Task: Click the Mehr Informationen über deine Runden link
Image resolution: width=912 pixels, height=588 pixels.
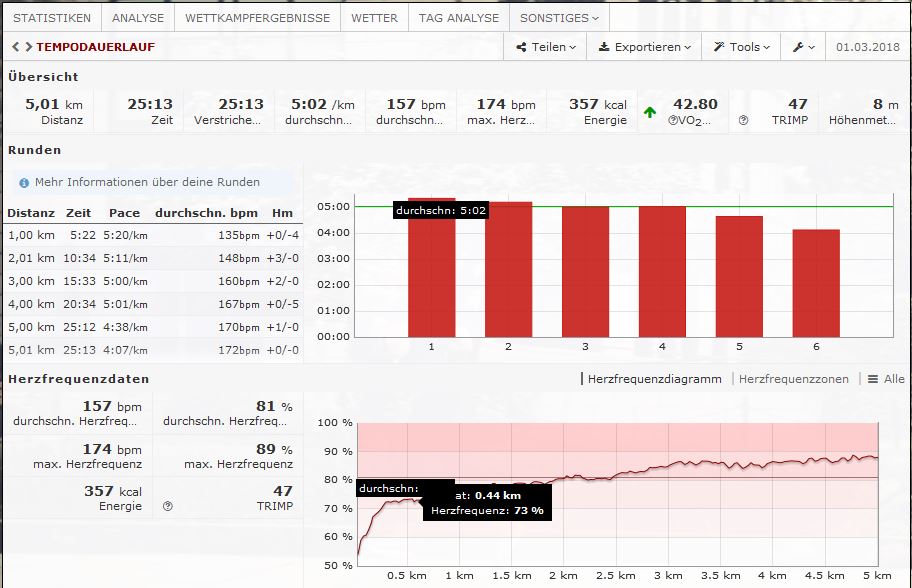Action: click(x=147, y=182)
